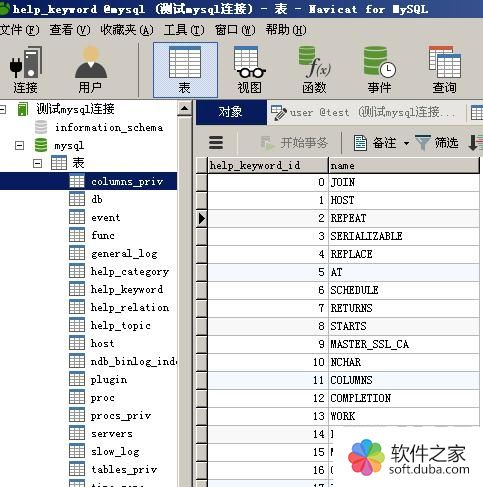Click the hamburger menu icon in table toolbar
Image resolution: width=483 pixels, height=487 pixels.
(216, 143)
